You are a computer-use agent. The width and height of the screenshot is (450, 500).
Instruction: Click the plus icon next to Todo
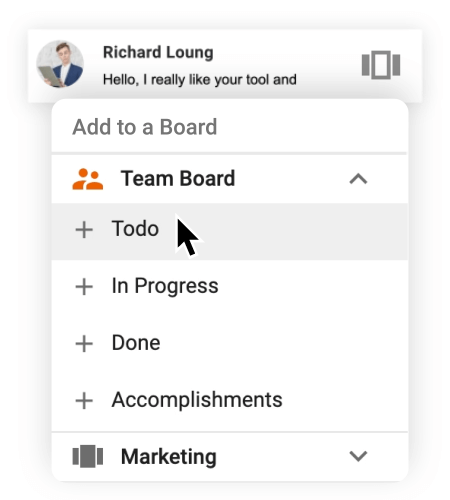(x=84, y=230)
